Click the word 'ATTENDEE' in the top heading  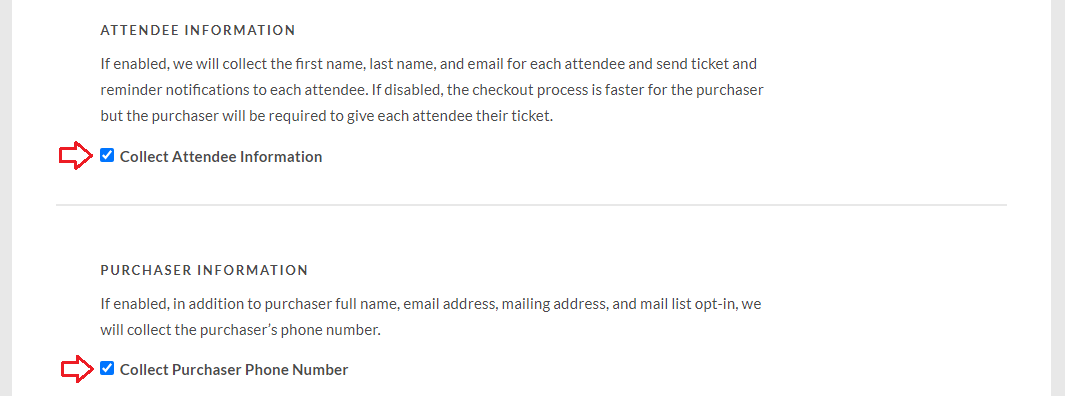(139, 31)
